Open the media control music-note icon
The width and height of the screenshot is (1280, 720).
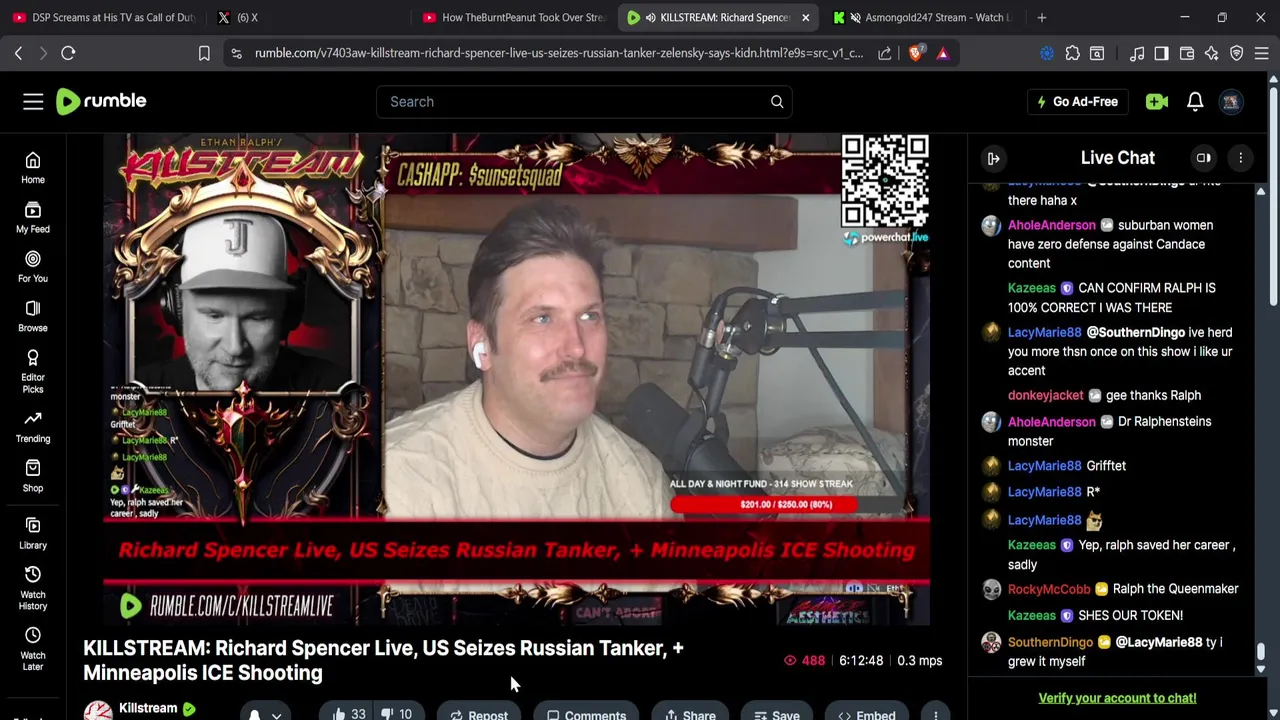(1137, 53)
